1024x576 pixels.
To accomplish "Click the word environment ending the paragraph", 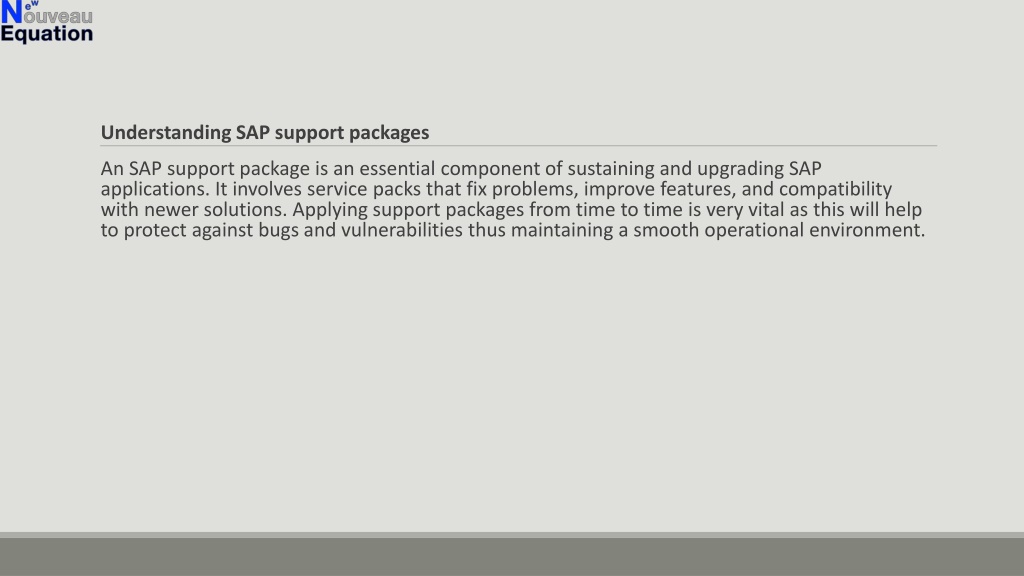I will pos(867,230).
